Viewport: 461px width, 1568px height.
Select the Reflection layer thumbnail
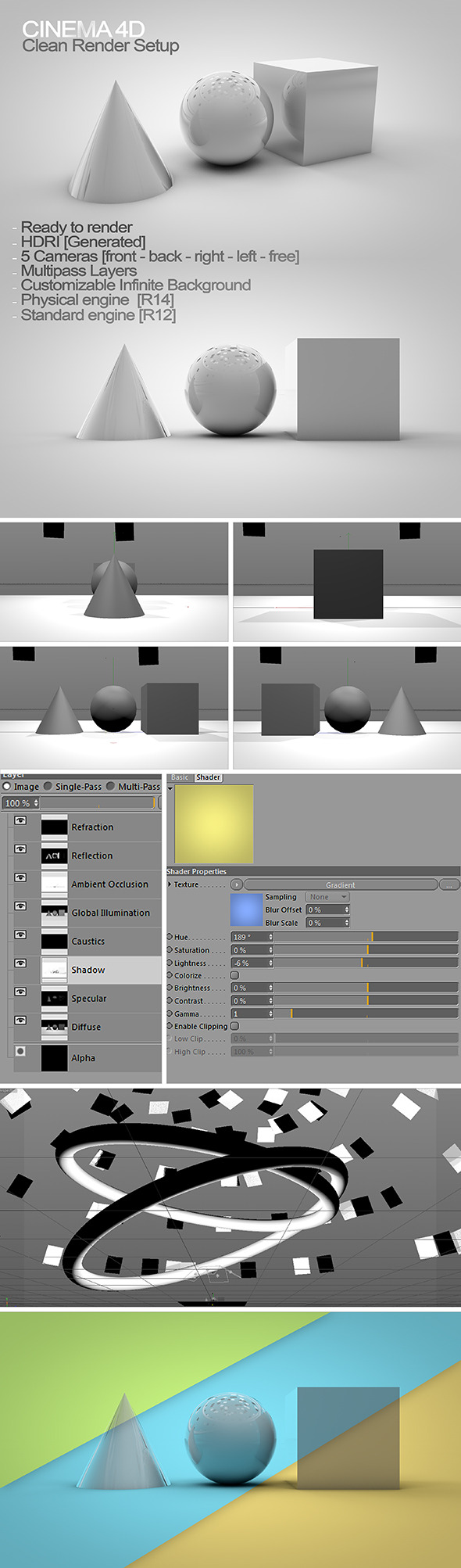click(x=54, y=856)
